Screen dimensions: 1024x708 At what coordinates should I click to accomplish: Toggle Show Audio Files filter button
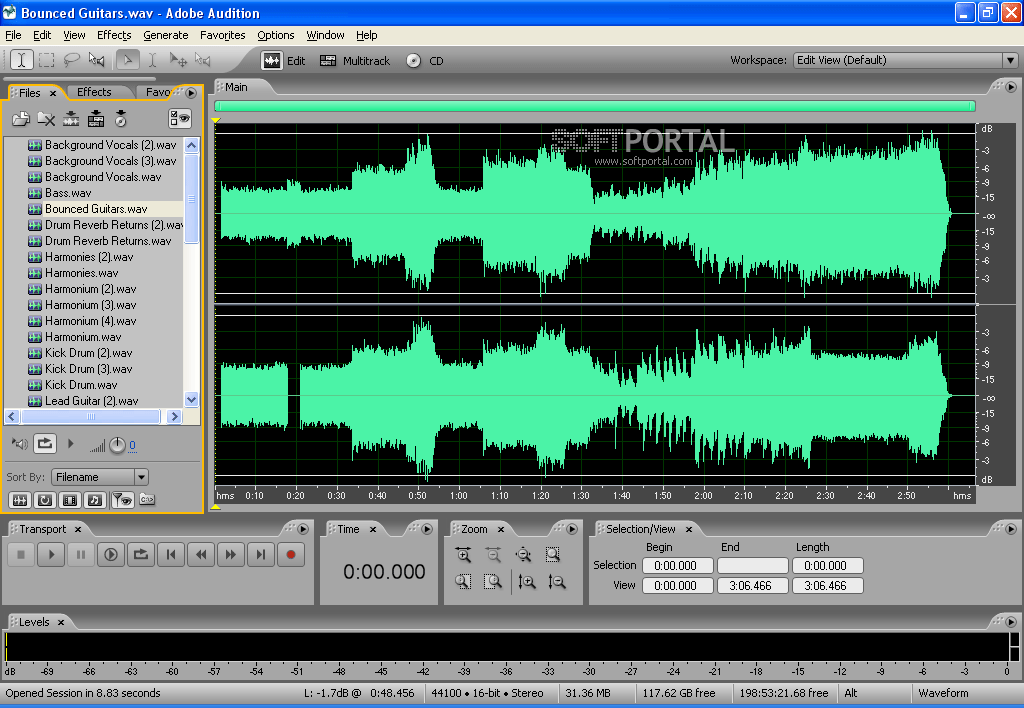tap(20, 500)
